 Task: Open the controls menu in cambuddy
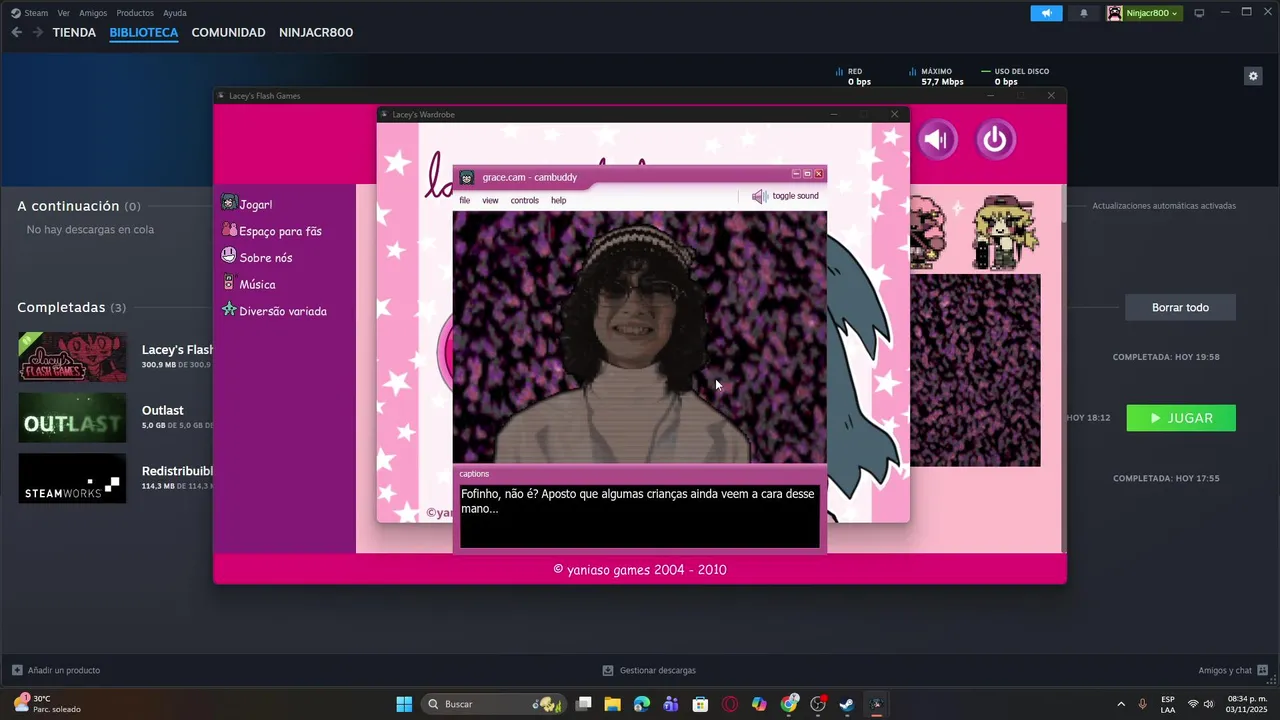[525, 200]
